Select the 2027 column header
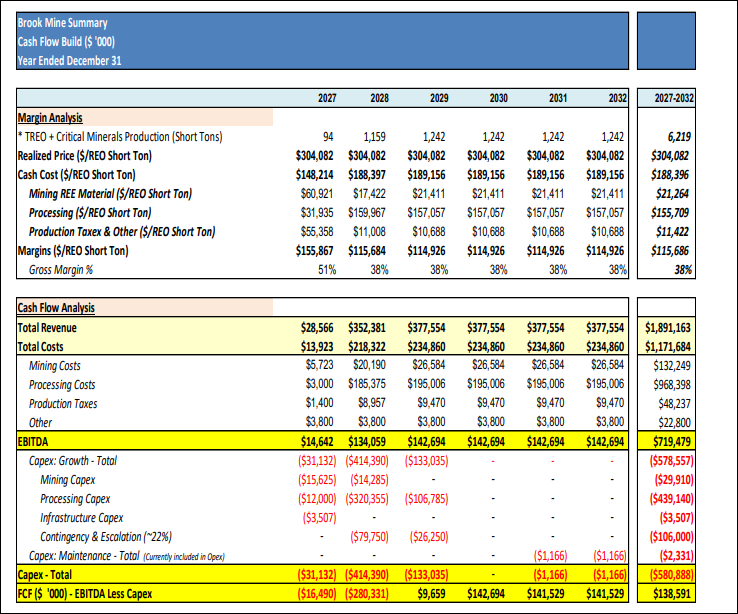 pos(327,98)
